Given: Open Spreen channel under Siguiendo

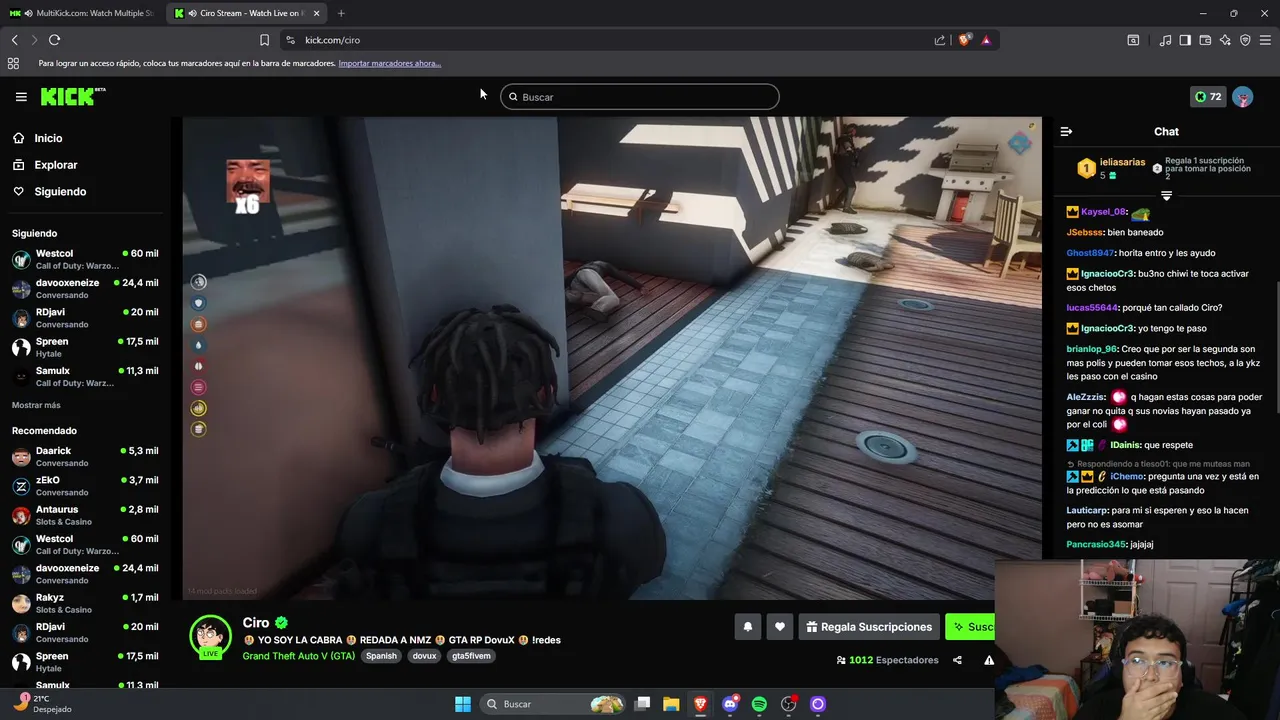Looking at the screenshot, I should pos(85,347).
